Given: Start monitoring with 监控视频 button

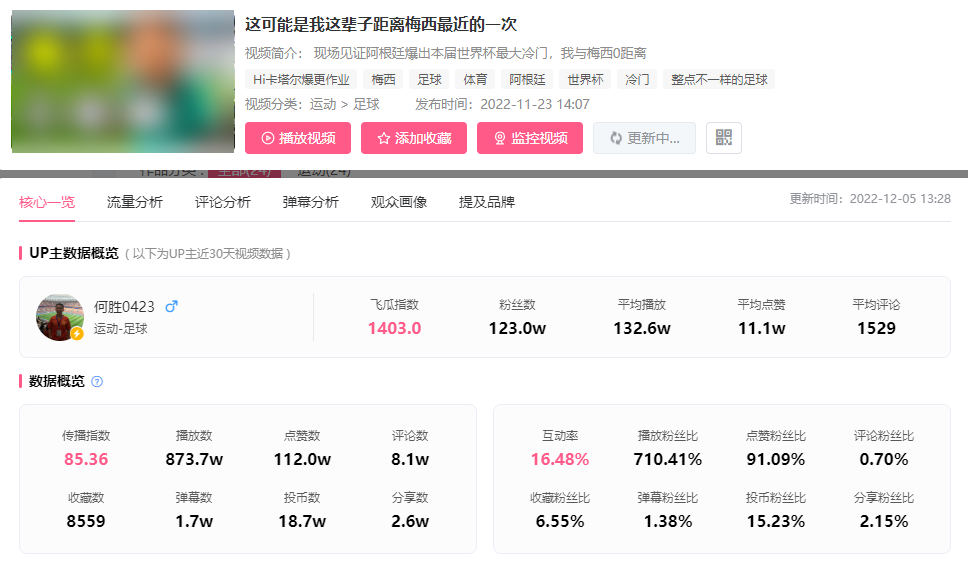Looking at the screenshot, I should pos(529,138).
